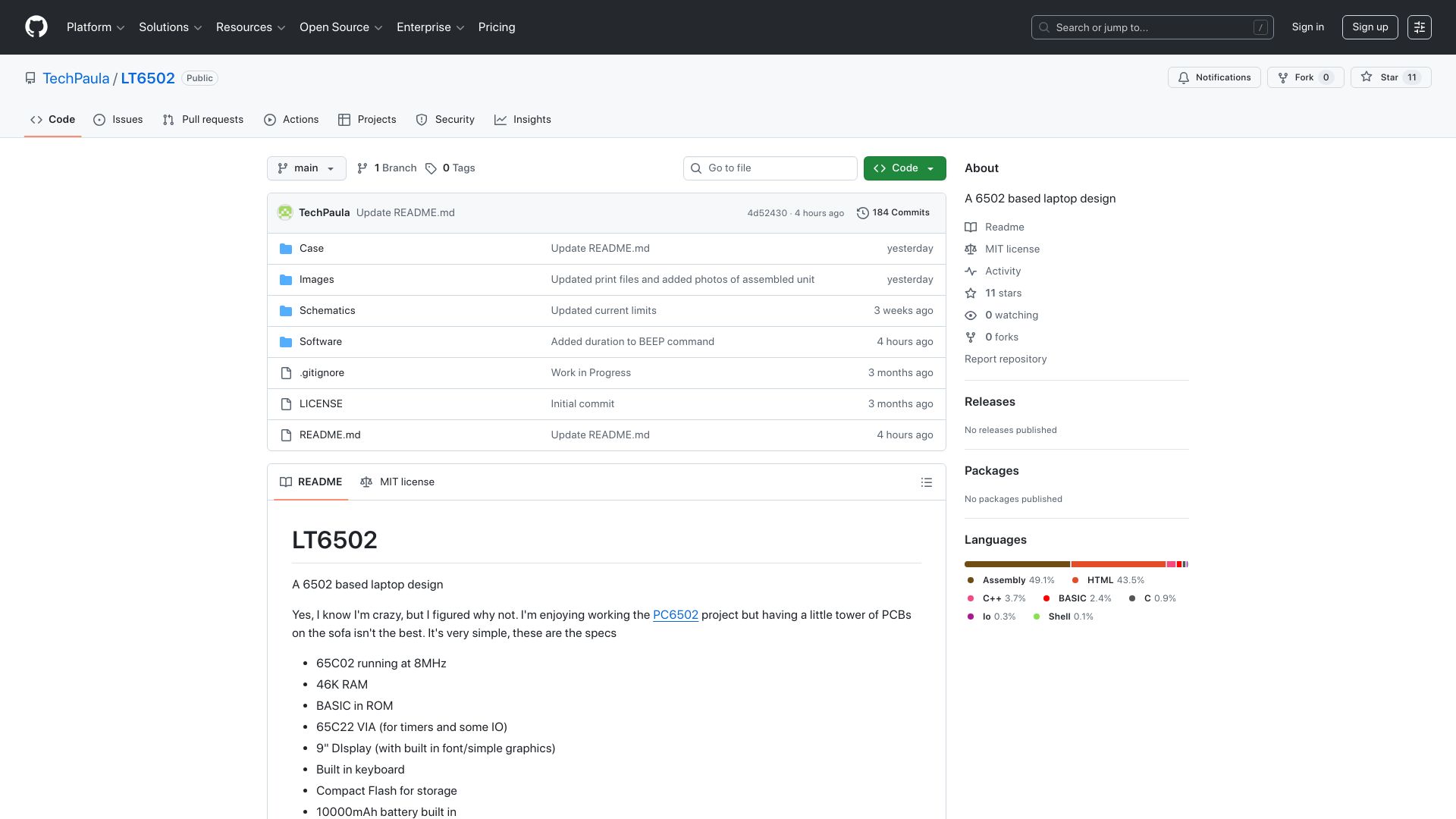Go to the GitHub homepage logo
This screenshot has height=819, width=1456.
tap(36, 27)
